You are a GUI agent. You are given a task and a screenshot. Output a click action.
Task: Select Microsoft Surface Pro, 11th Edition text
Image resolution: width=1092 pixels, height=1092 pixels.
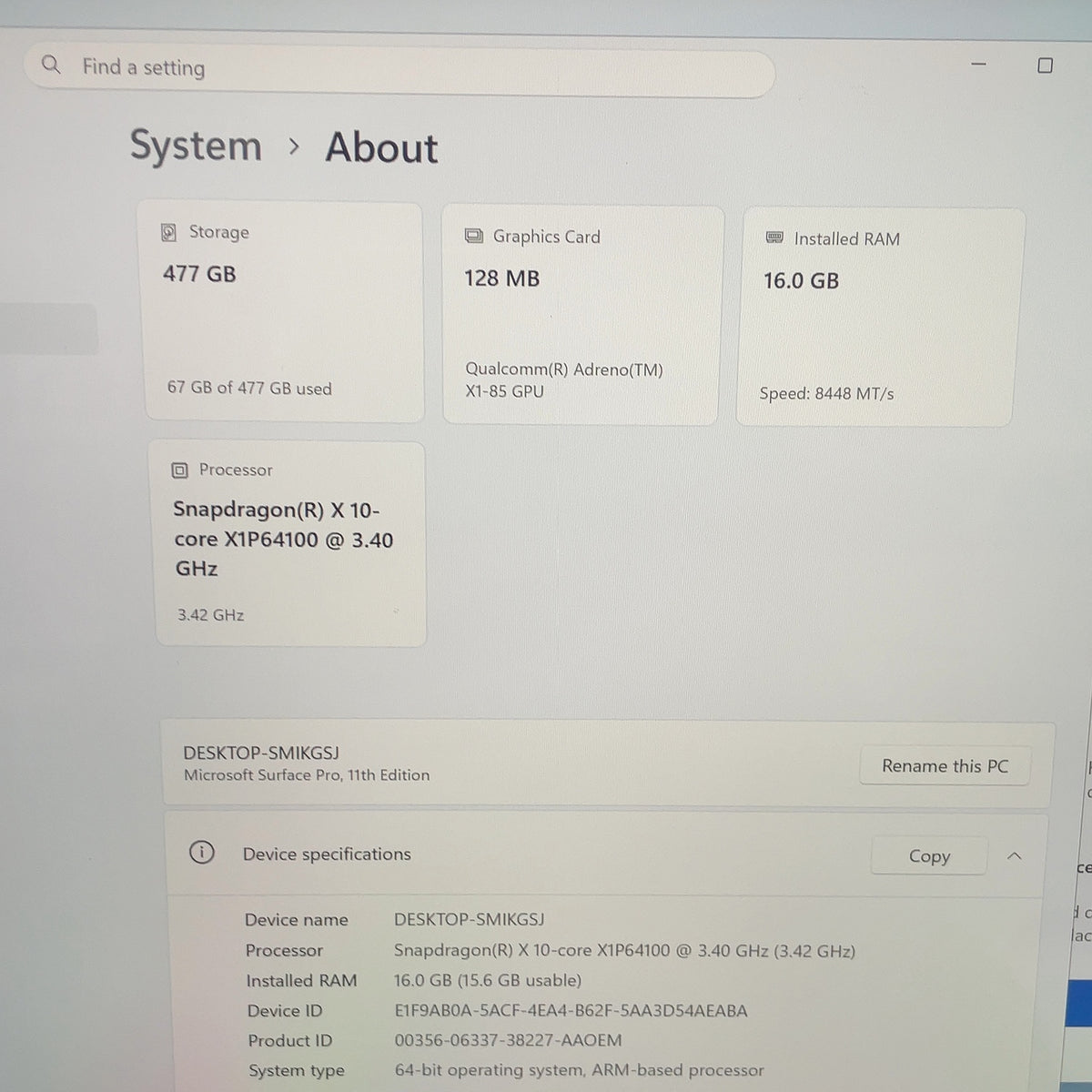(x=307, y=775)
